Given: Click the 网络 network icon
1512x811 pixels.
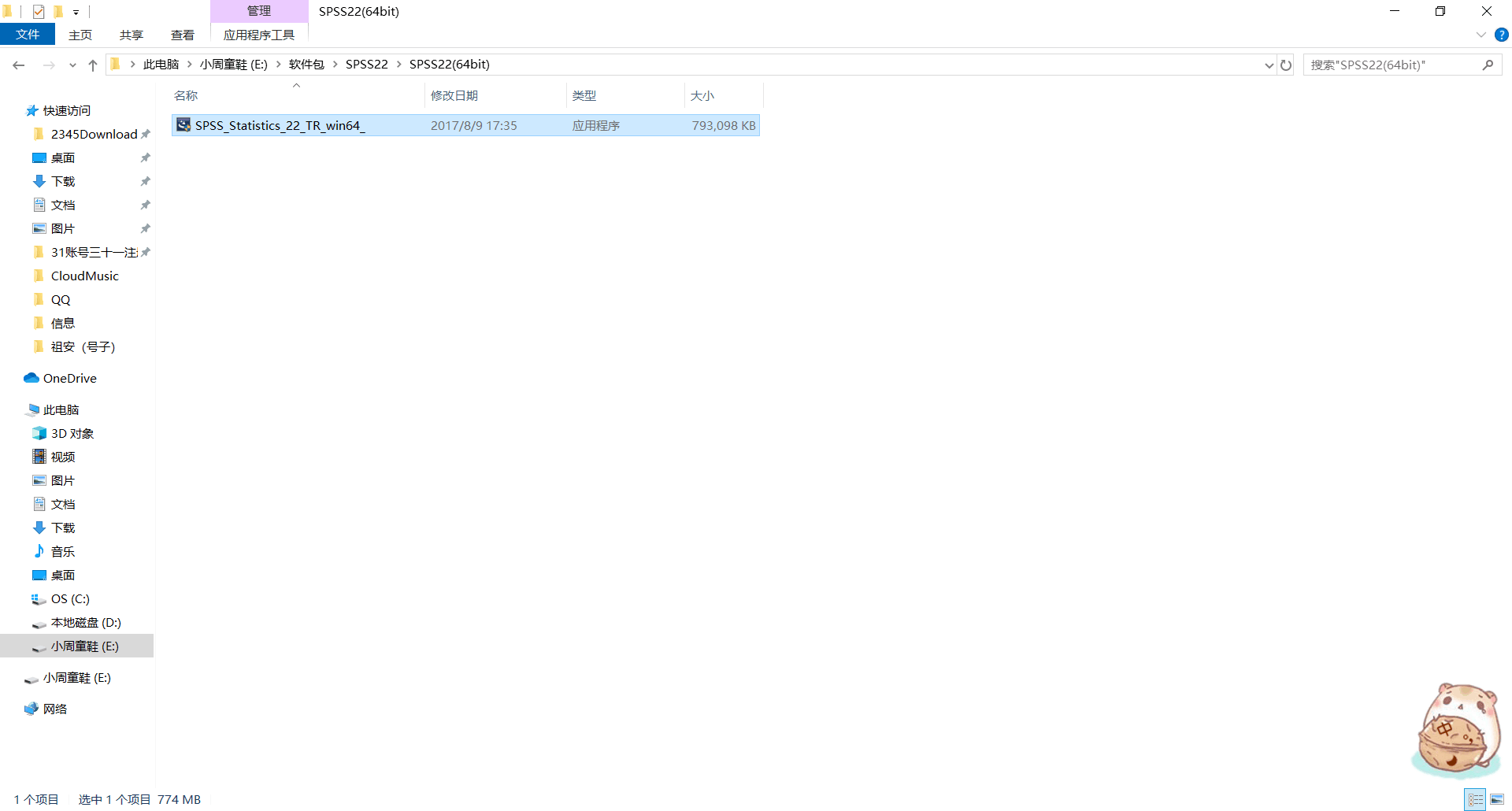Looking at the screenshot, I should pyautogui.click(x=31, y=709).
